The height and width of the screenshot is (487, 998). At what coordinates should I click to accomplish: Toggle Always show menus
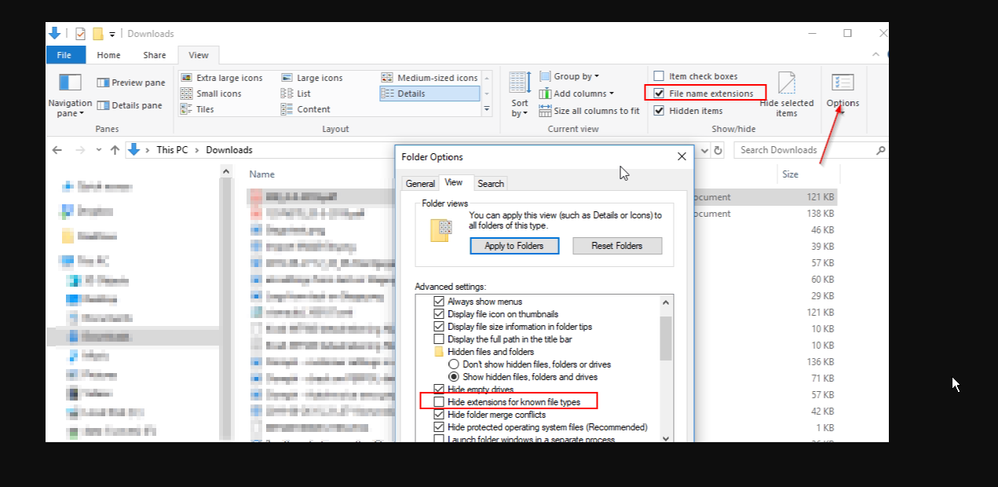point(439,301)
